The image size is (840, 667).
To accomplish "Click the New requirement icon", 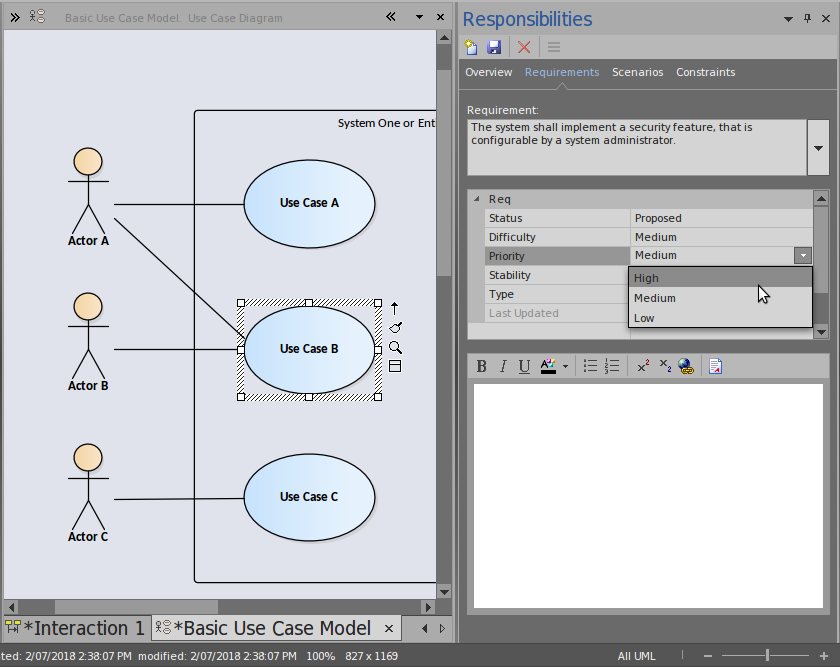I will [x=473, y=47].
